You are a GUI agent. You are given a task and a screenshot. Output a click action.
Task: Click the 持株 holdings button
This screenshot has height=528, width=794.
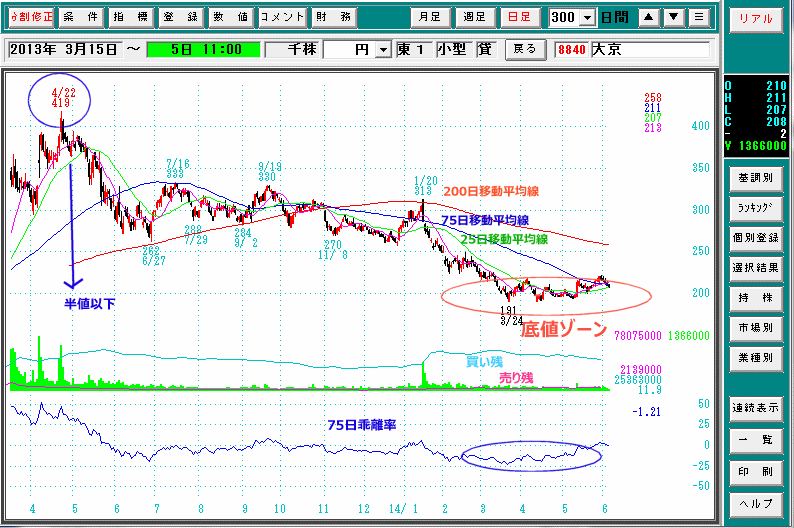(756, 298)
